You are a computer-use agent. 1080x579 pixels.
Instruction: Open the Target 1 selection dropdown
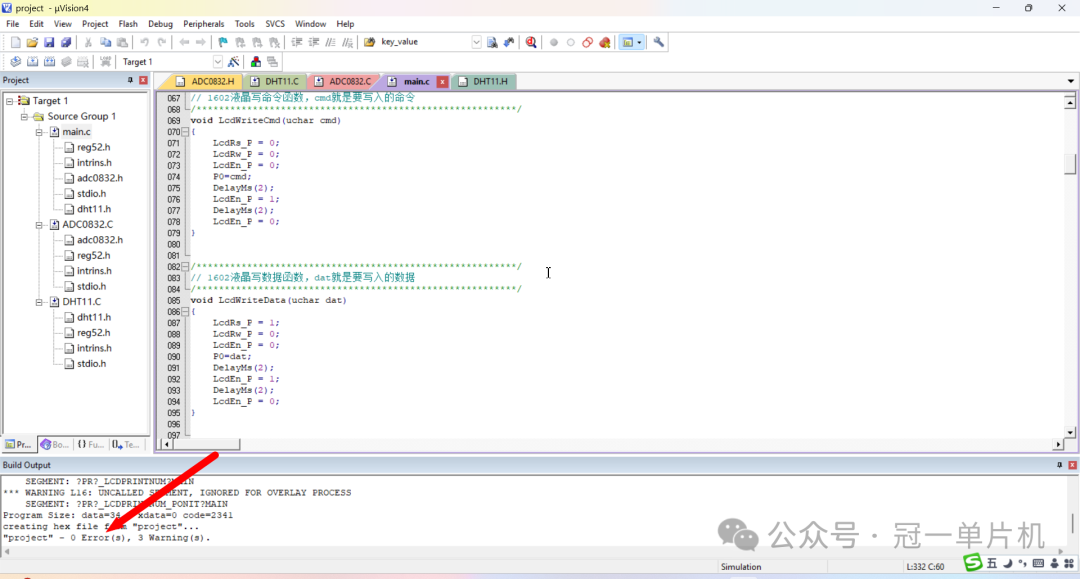coord(218,62)
